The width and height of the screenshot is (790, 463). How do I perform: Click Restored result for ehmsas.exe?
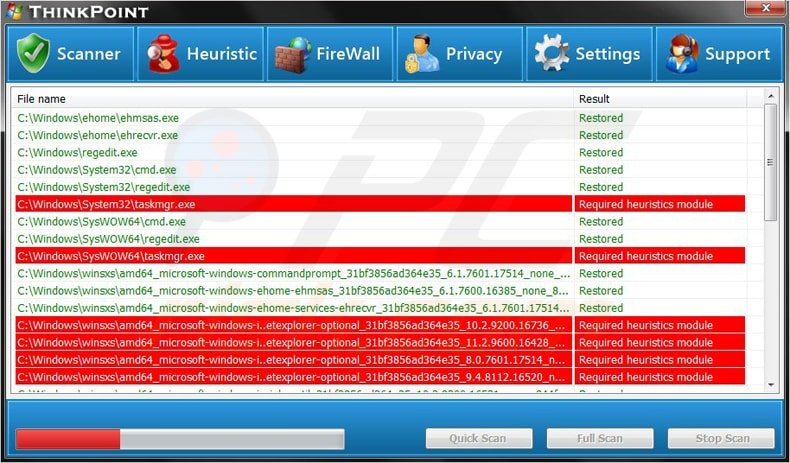[x=601, y=118]
